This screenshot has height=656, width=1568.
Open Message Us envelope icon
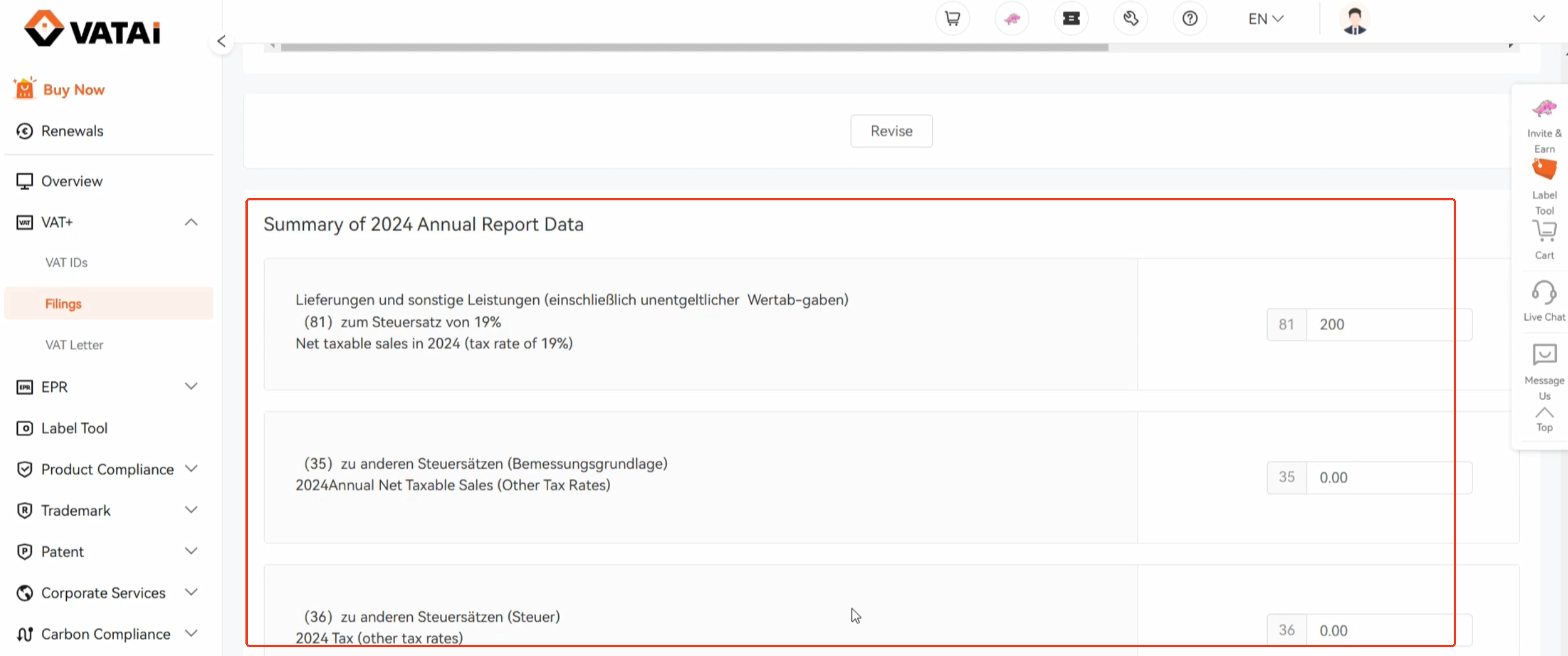tap(1544, 355)
